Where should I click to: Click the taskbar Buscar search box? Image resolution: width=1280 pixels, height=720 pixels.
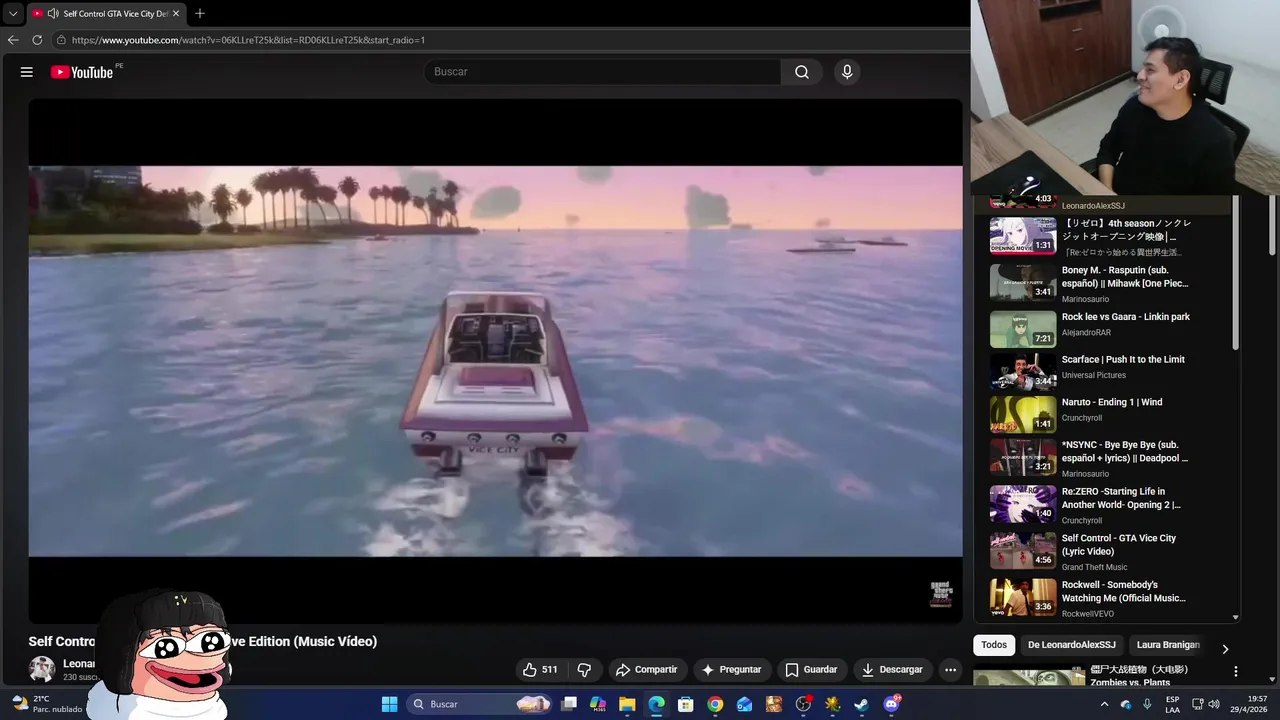coord(481,704)
